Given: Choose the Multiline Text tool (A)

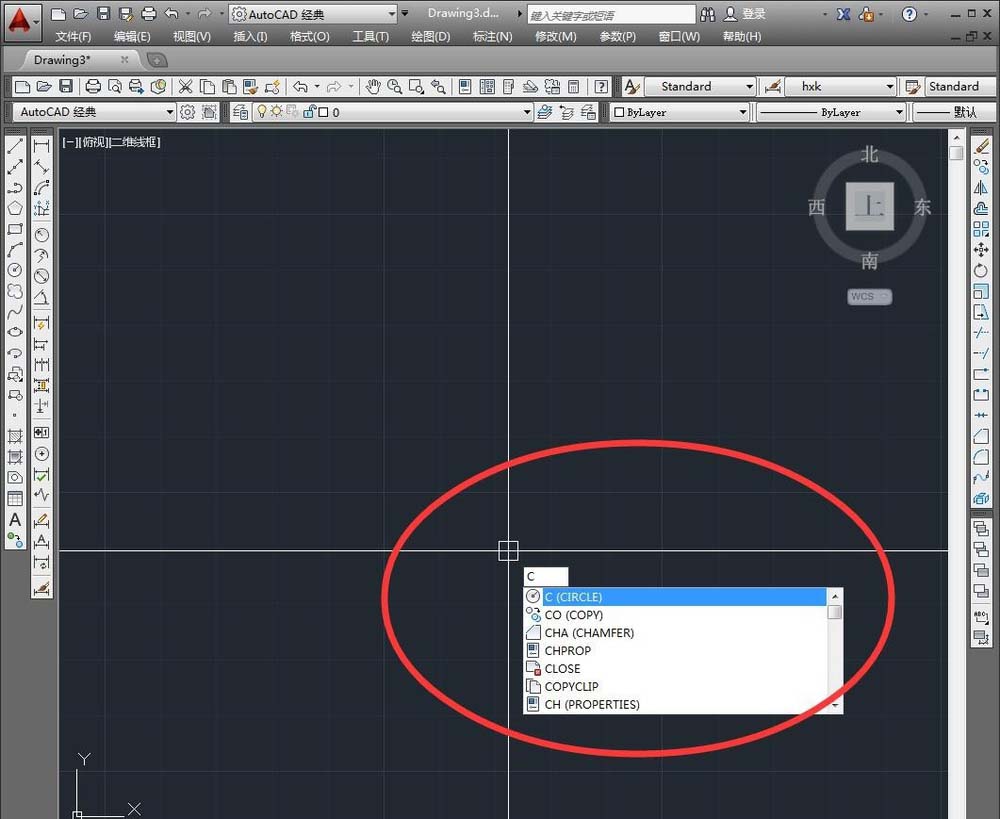Looking at the screenshot, I should (x=15, y=520).
